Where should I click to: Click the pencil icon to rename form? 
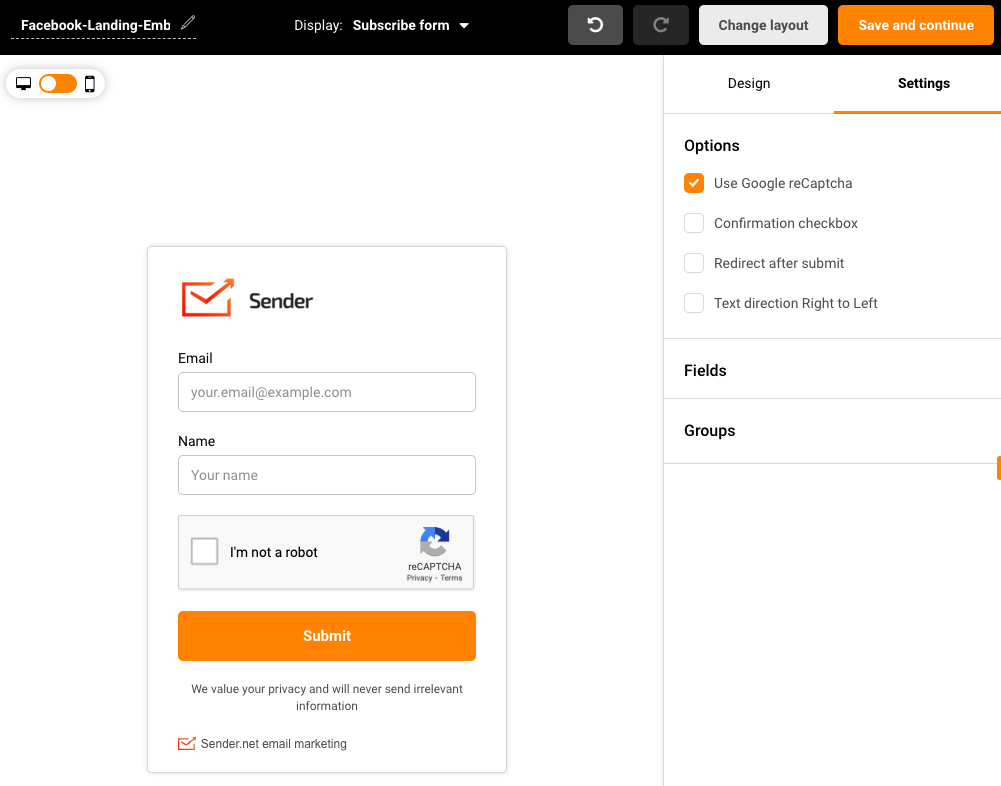pos(188,23)
